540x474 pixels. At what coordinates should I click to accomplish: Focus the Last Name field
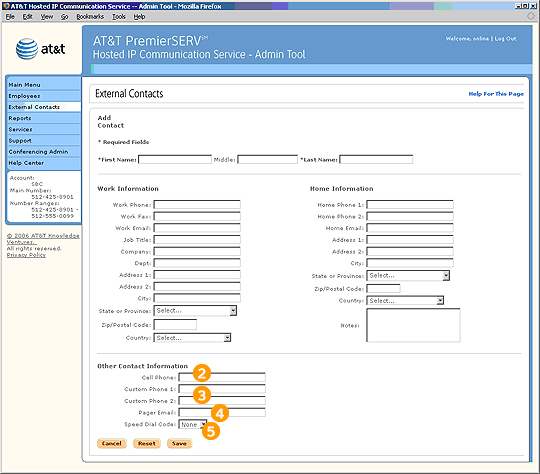(376, 159)
